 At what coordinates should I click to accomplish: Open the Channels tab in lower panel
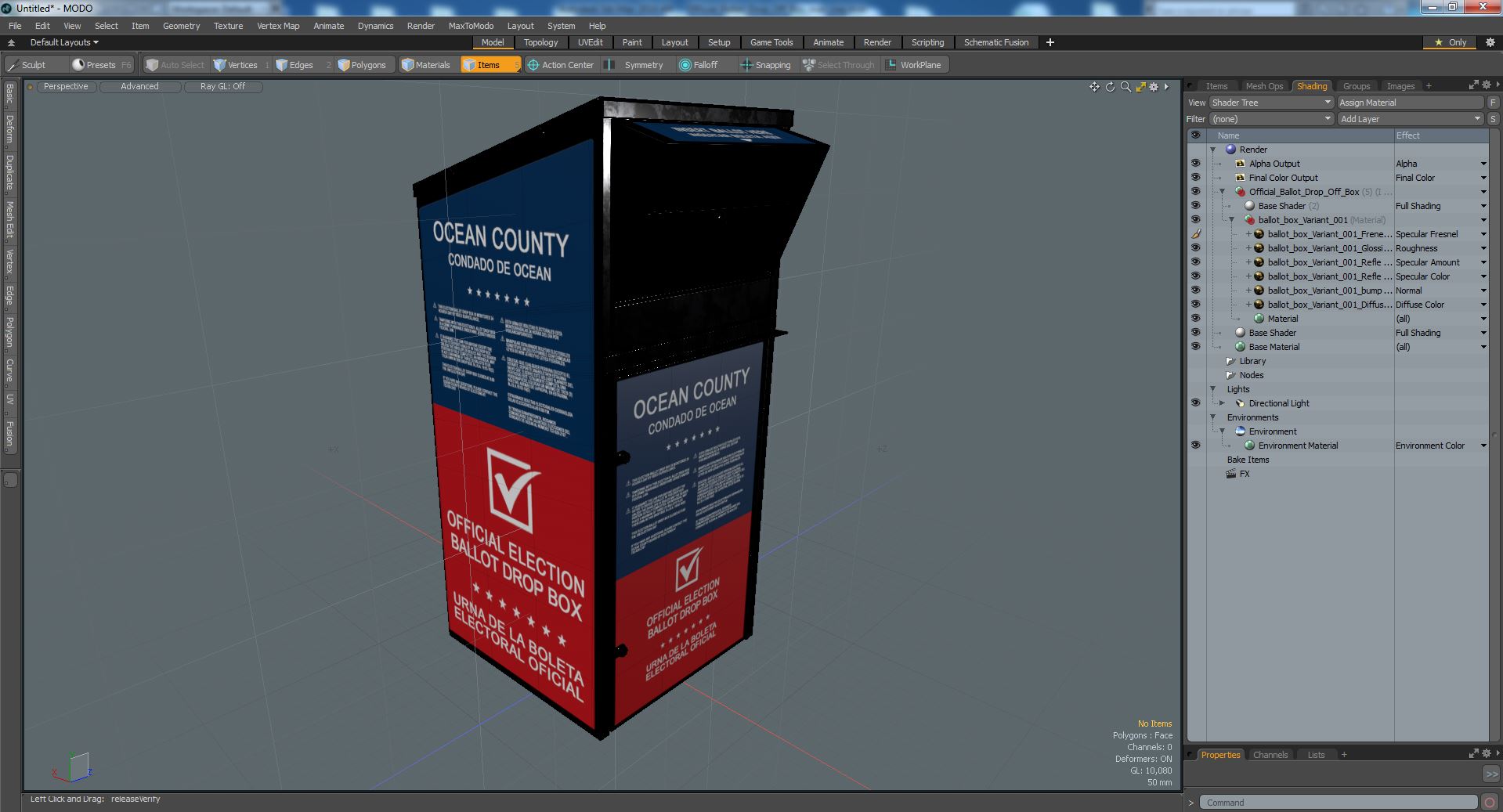pos(1270,755)
